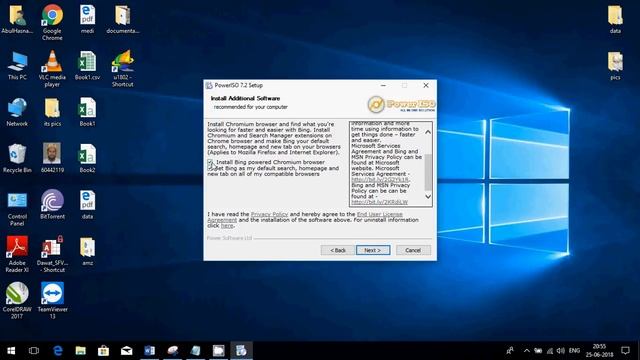Minimize the PowerISO Setup dialog

pyautogui.click(x=383, y=85)
